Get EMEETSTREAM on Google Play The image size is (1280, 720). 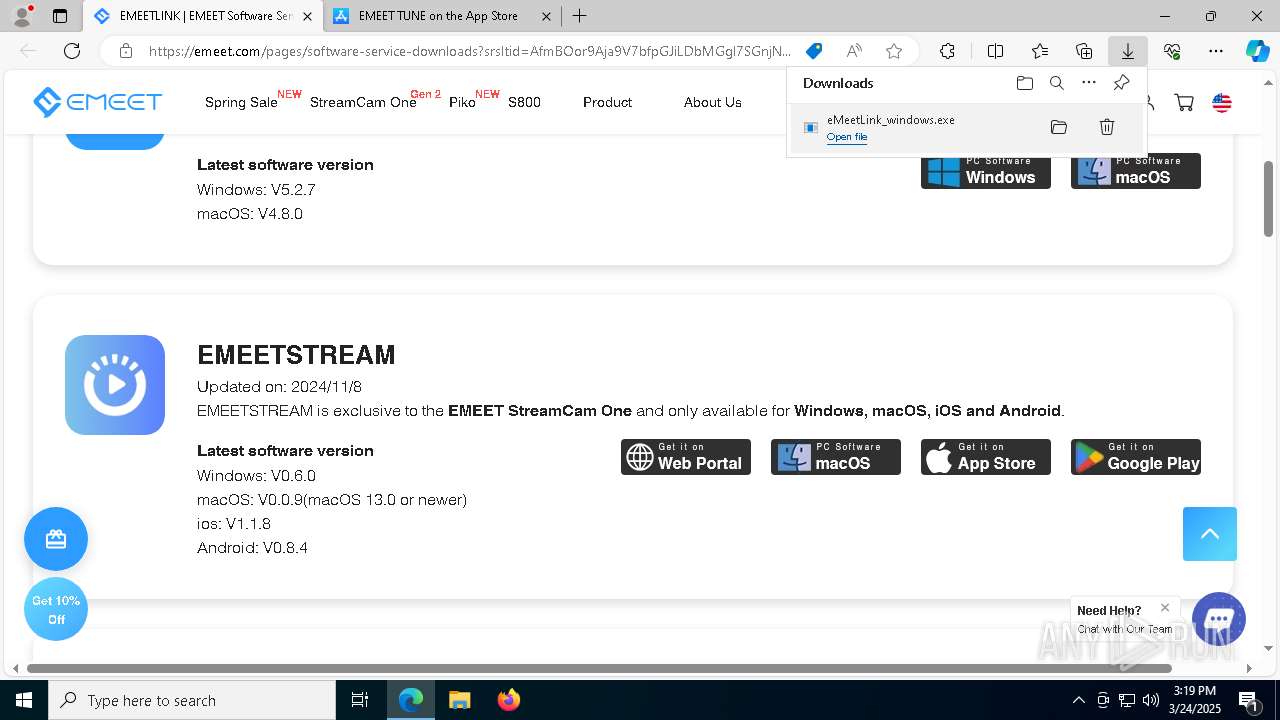tap(1136, 457)
